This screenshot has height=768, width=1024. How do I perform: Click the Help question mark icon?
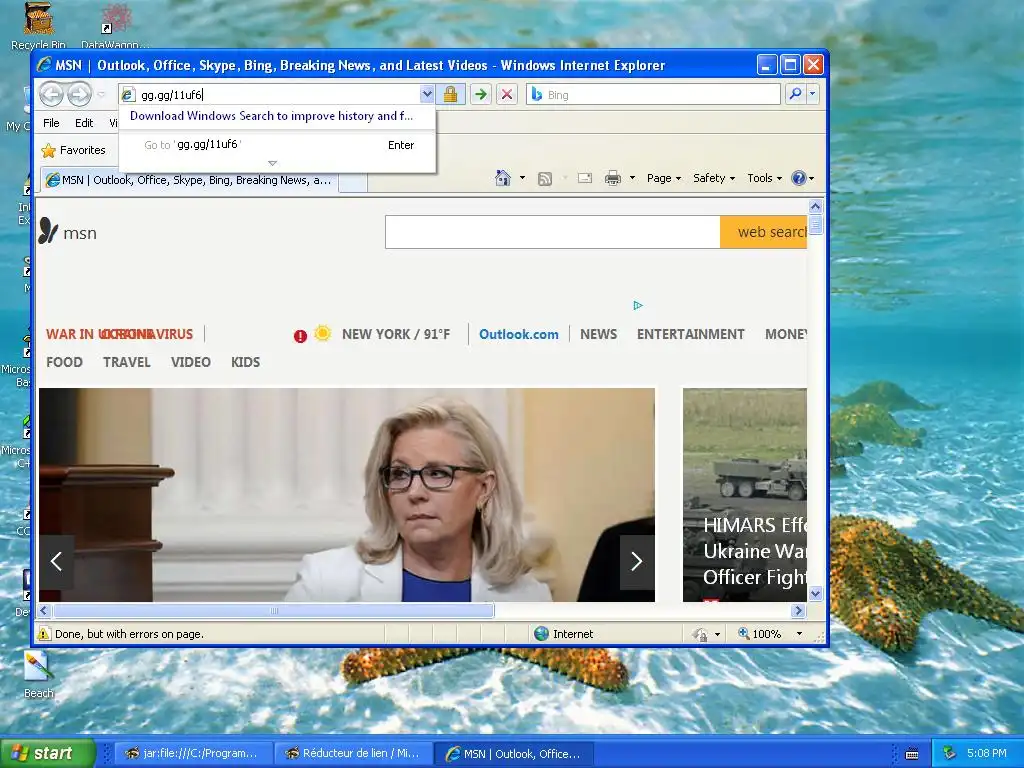(798, 178)
